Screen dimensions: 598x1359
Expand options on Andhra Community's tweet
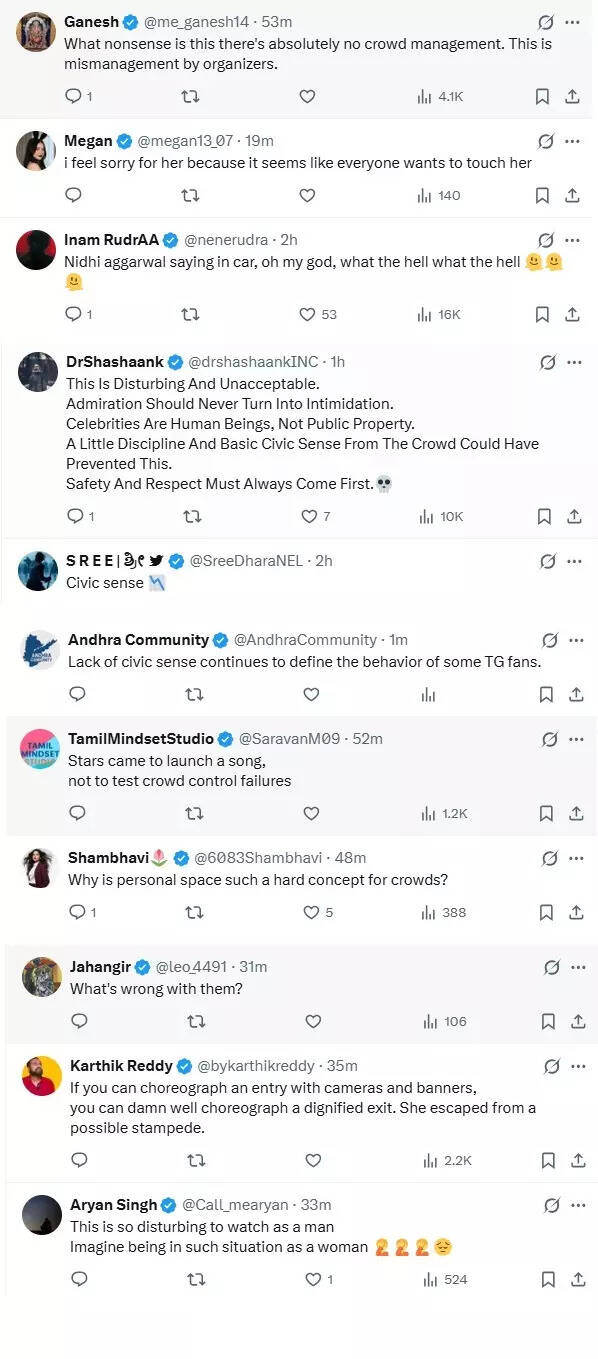coord(576,640)
